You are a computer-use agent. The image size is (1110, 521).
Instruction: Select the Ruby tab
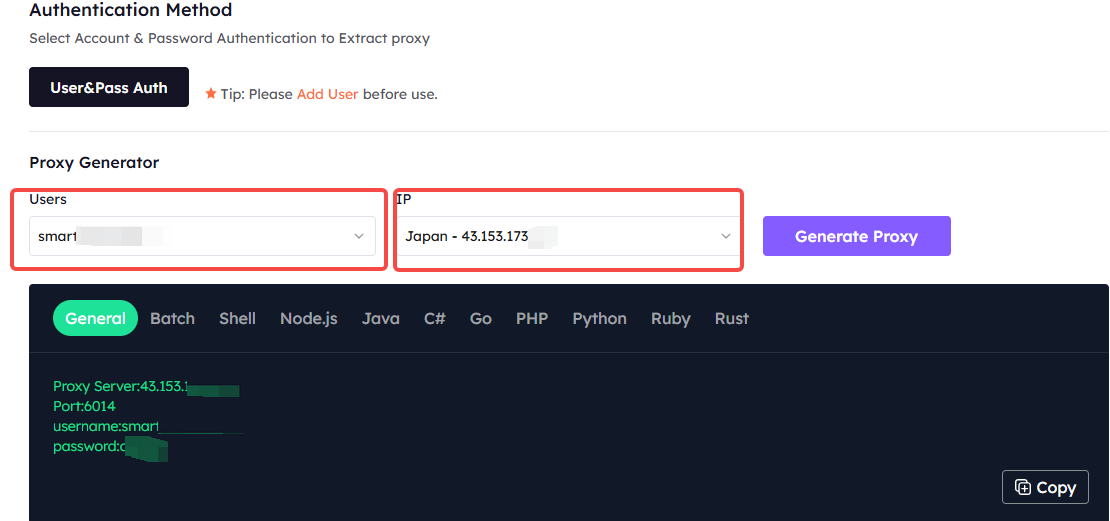coord(670,319)
